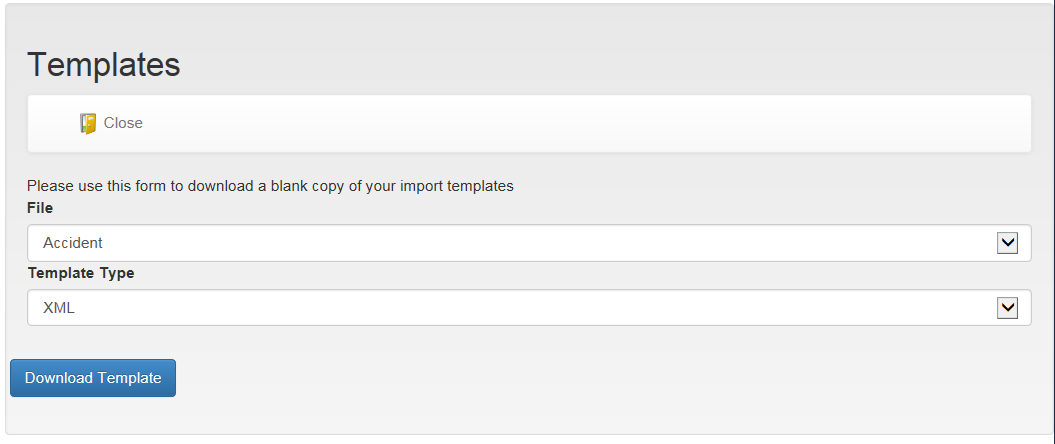
Task: Click the Download Template button
Action: [93, 378]
